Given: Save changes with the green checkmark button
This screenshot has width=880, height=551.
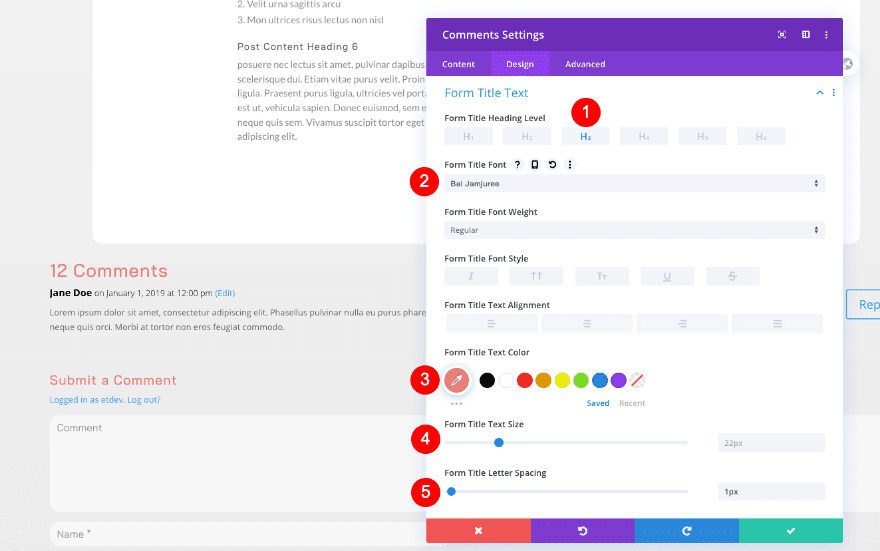Looking at the screenshot, I should [791, 531].
